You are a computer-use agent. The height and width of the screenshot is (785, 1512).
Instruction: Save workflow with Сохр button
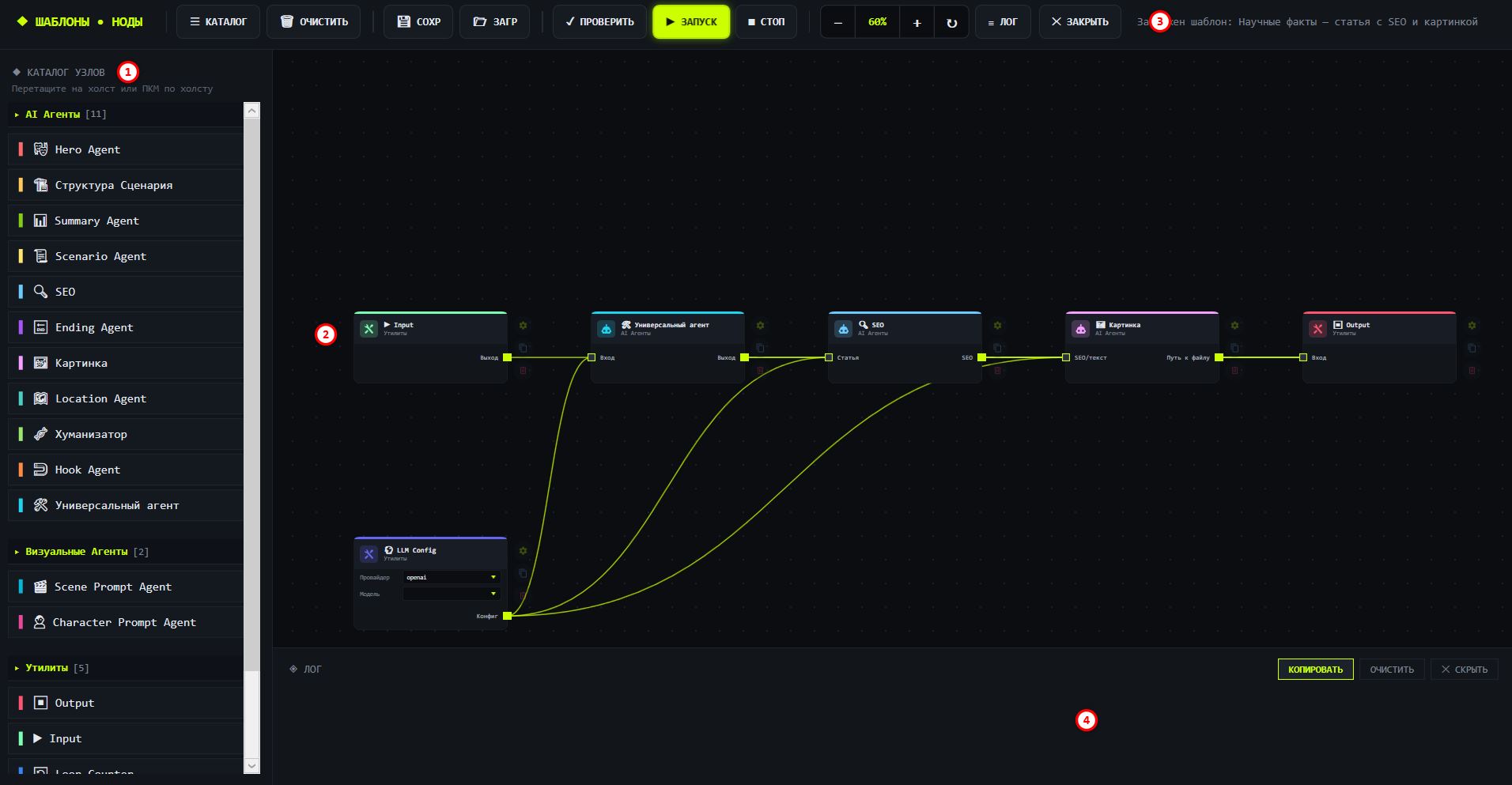click(x=418, y=22)
